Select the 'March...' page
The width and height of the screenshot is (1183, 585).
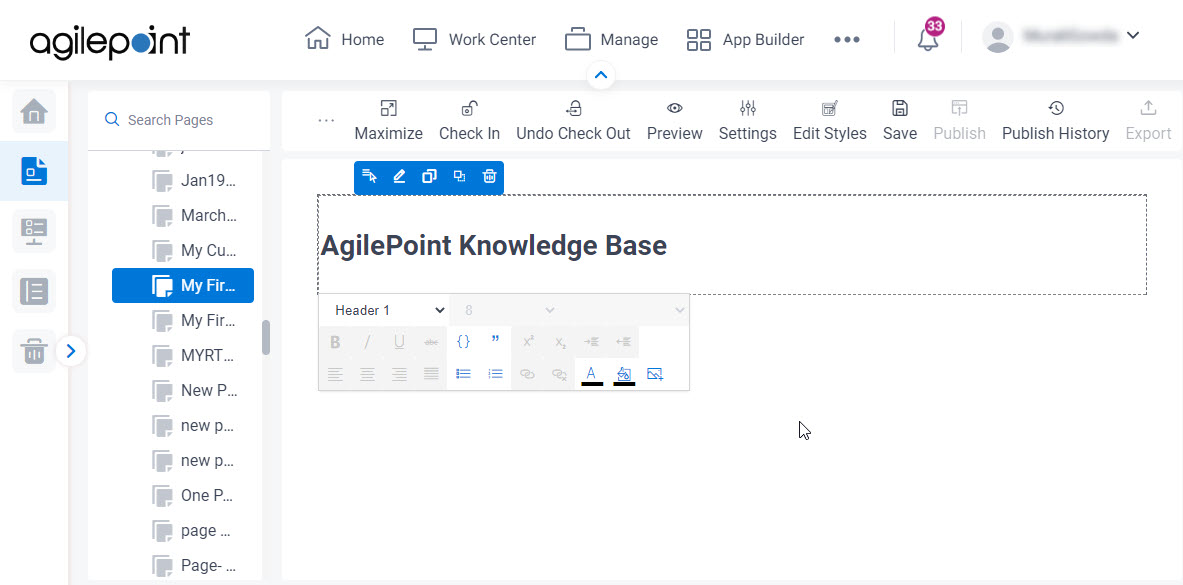coord(195,216)
